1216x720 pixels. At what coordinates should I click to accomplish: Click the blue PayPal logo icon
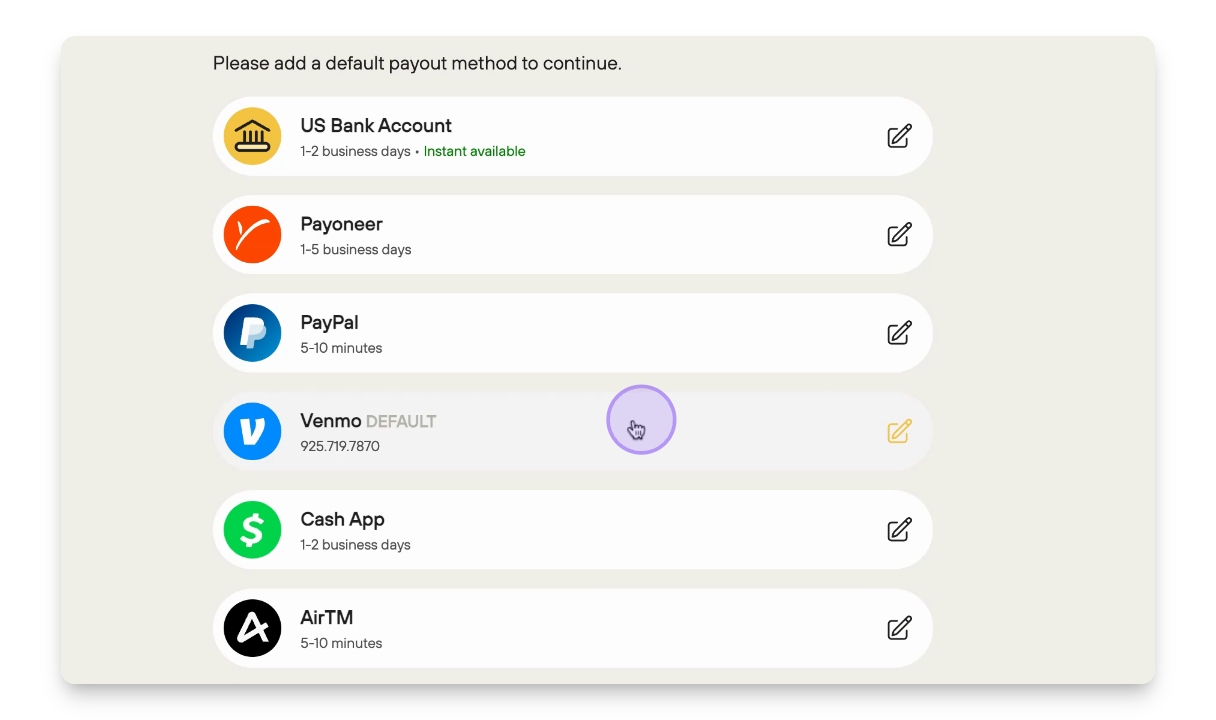[x=252, y=333]
